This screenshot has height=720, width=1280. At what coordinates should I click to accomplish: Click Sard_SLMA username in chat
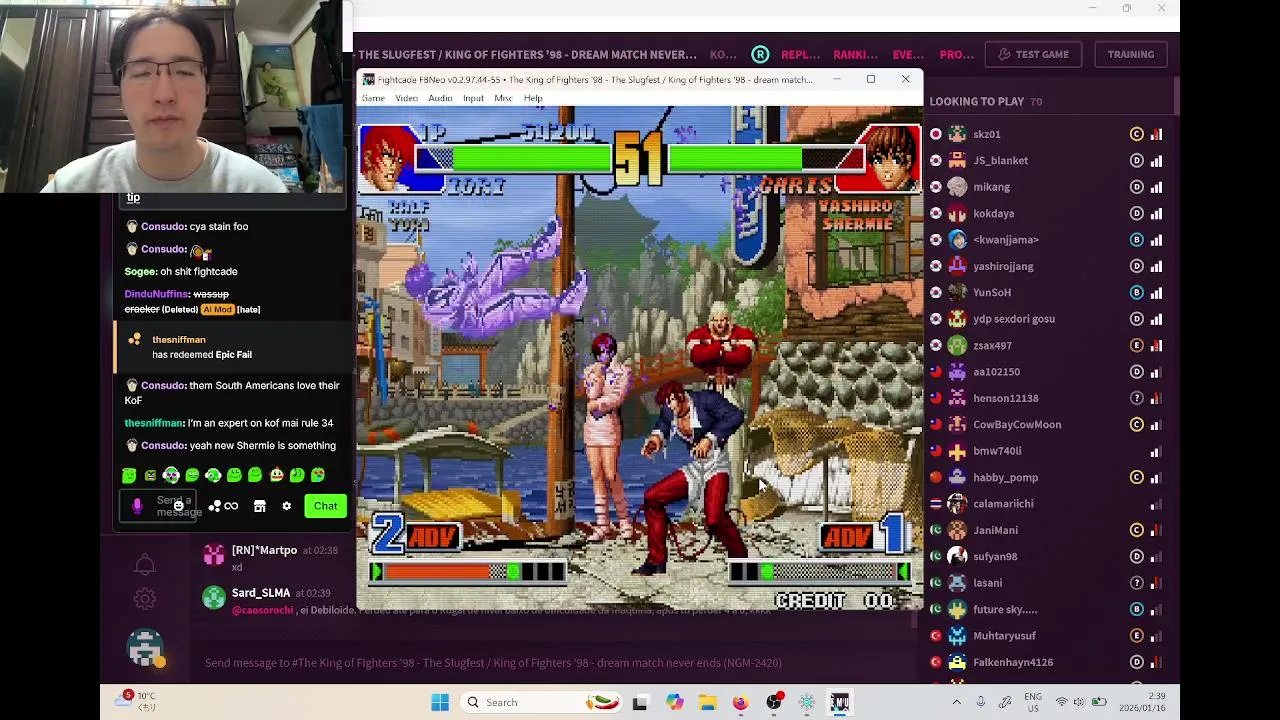(x=261, y=593)
